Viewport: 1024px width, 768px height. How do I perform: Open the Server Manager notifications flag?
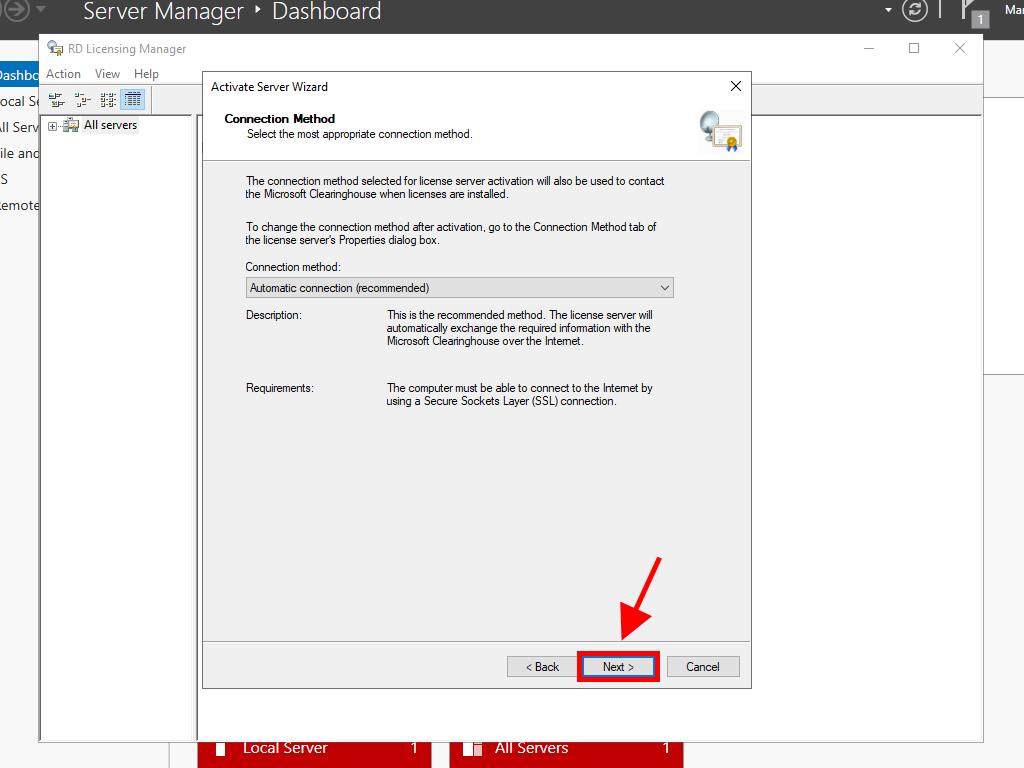974,13
